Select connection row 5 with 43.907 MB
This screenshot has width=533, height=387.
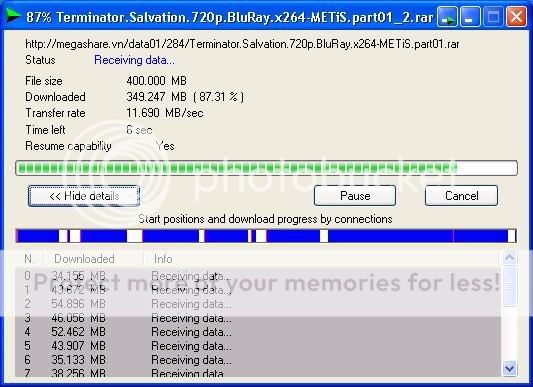258,346
